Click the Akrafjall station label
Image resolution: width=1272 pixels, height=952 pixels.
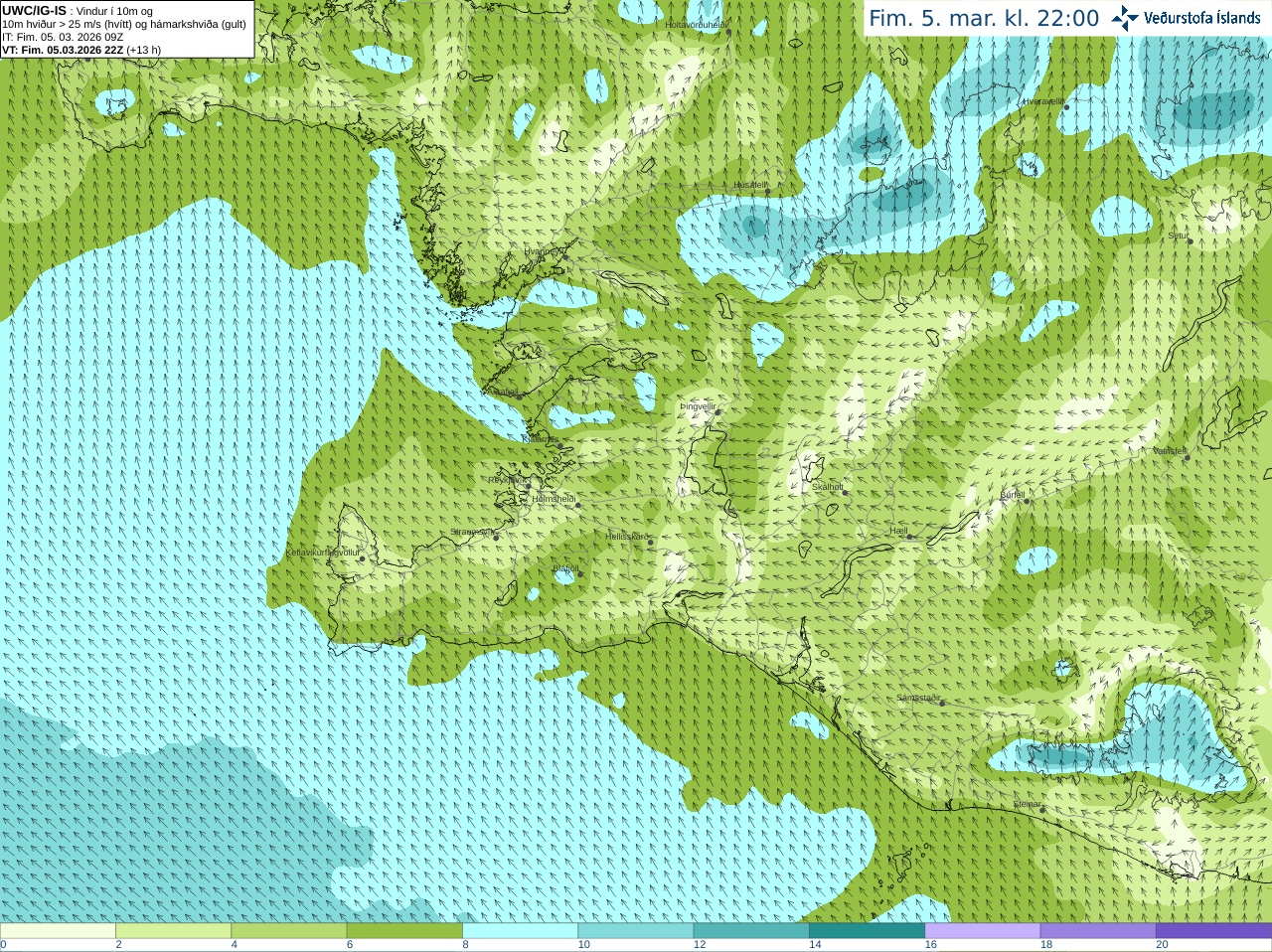click(503, 392)
